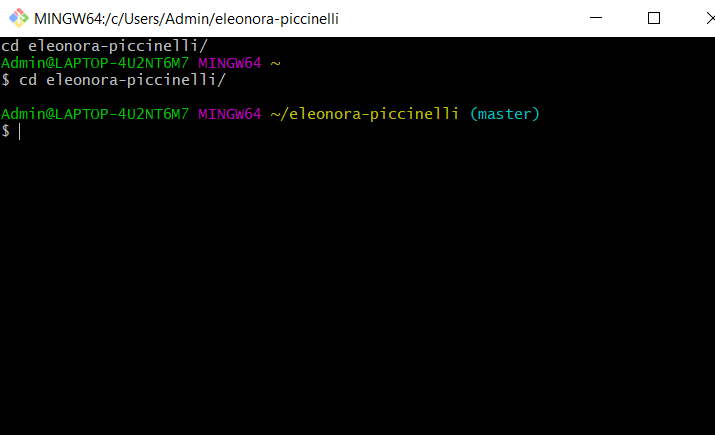Click the window title MINGW64:/c/Users/Admin/eleonora-piccinelli

[x=186, y=19]
